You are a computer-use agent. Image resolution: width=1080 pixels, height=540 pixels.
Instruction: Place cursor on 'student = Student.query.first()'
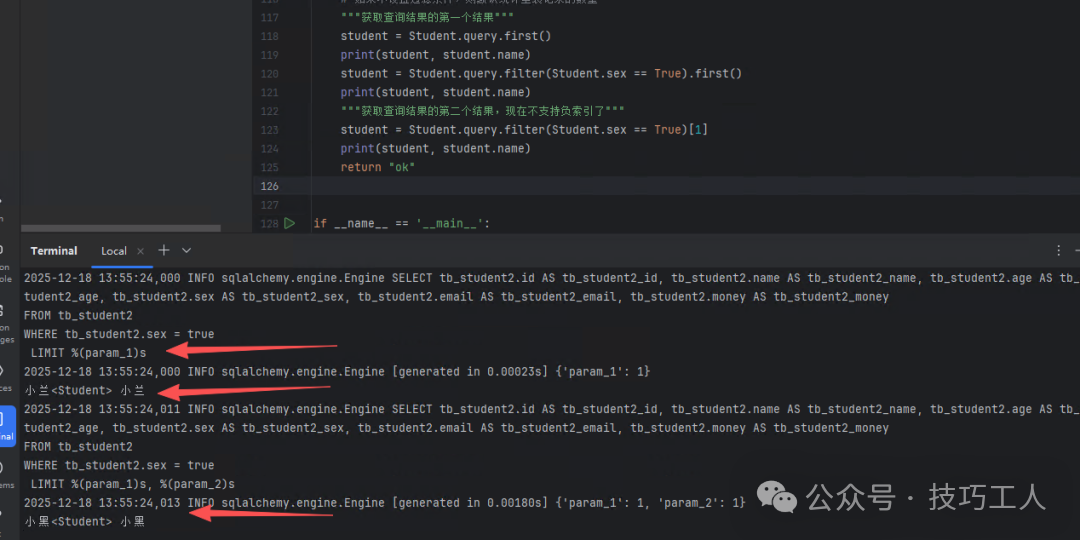tap(446, 36)
